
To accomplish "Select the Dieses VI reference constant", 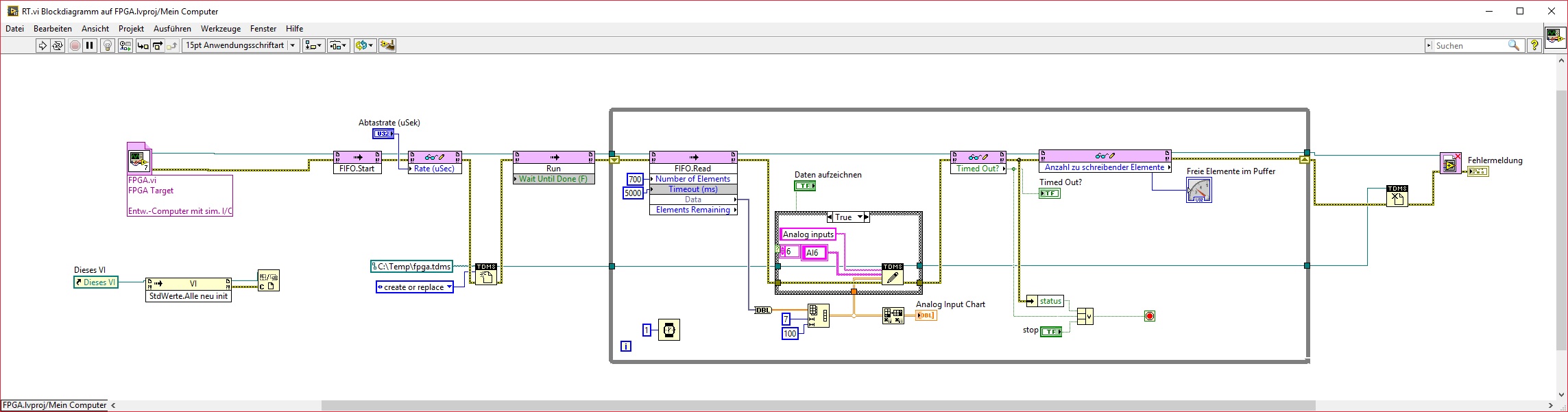I will pyautogui.click(x=96, y=282).
